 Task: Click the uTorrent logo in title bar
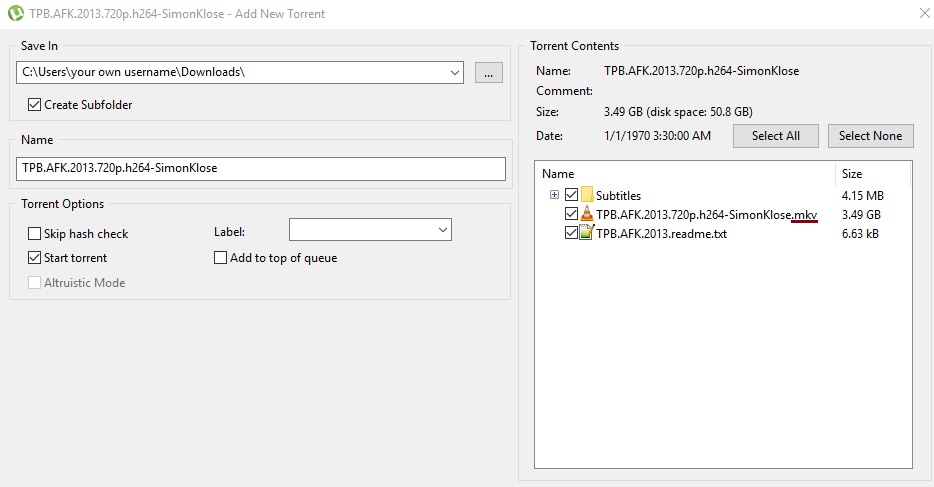[15, 13]
